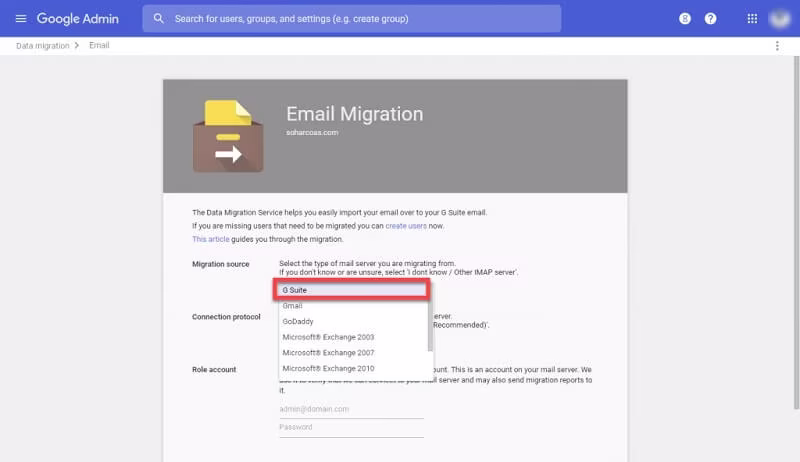Open the Help question mark icon
The image size is (800, 462).
[710, 19]
